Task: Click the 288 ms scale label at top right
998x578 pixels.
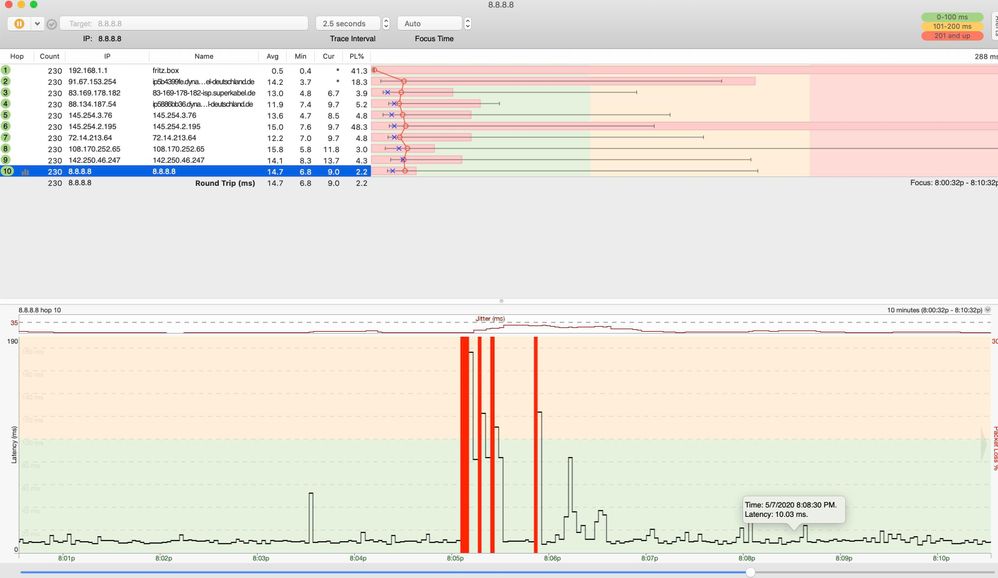Action: (986, 57)
